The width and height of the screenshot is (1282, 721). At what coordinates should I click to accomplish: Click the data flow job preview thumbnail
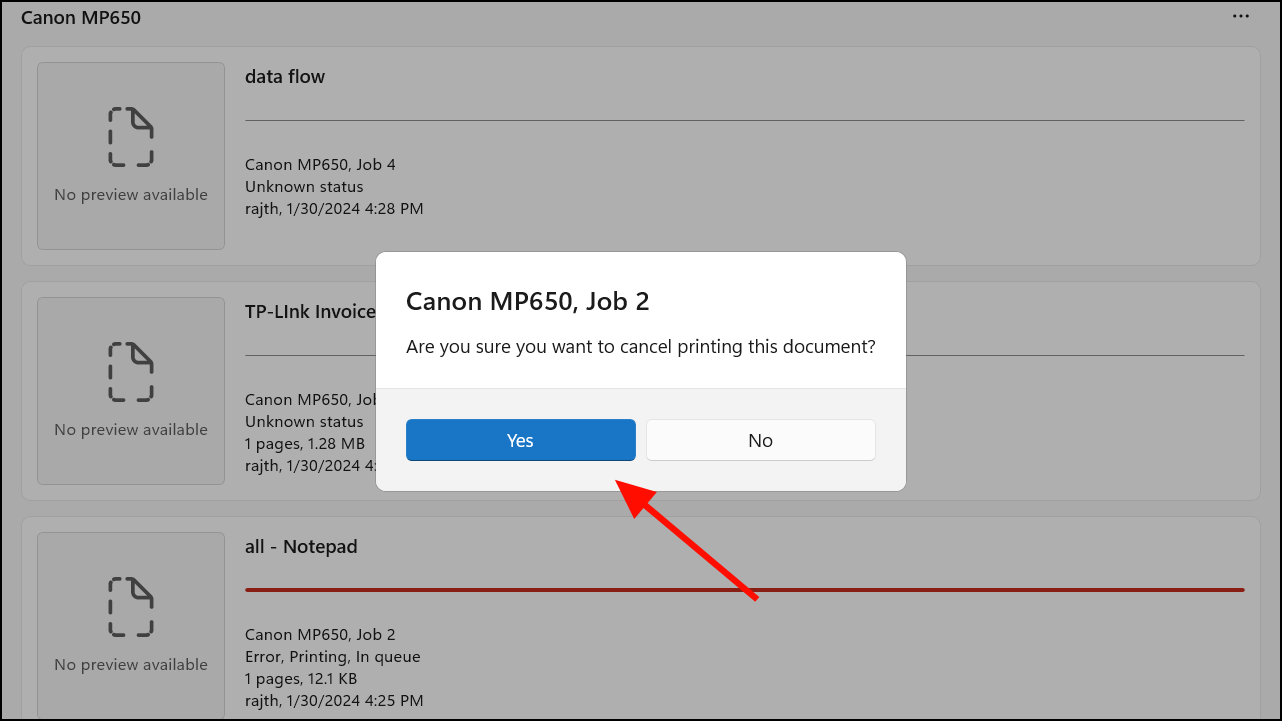pyautogui.click(x=131, y=156)
